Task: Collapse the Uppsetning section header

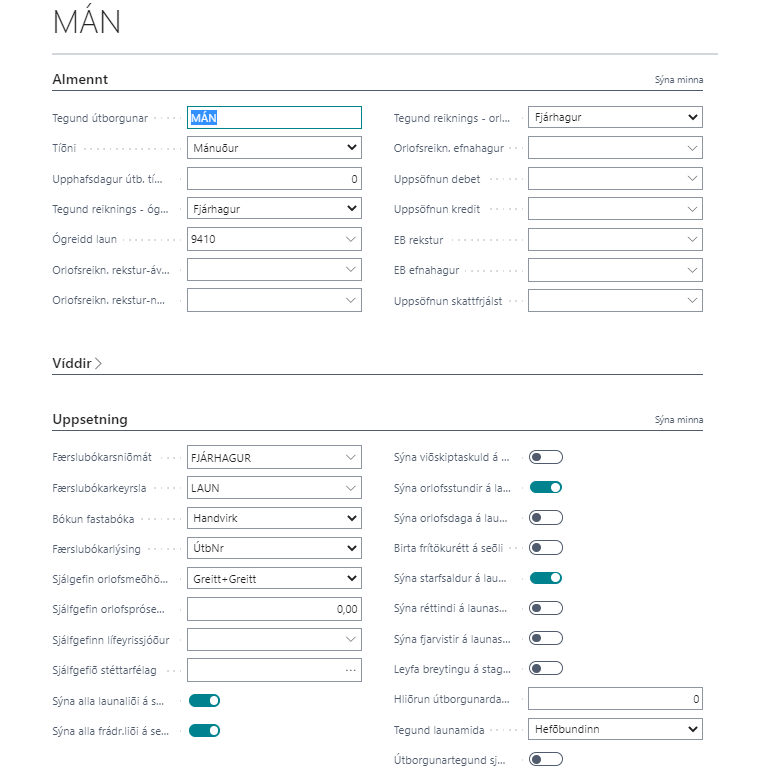Action: pos(90,419)
